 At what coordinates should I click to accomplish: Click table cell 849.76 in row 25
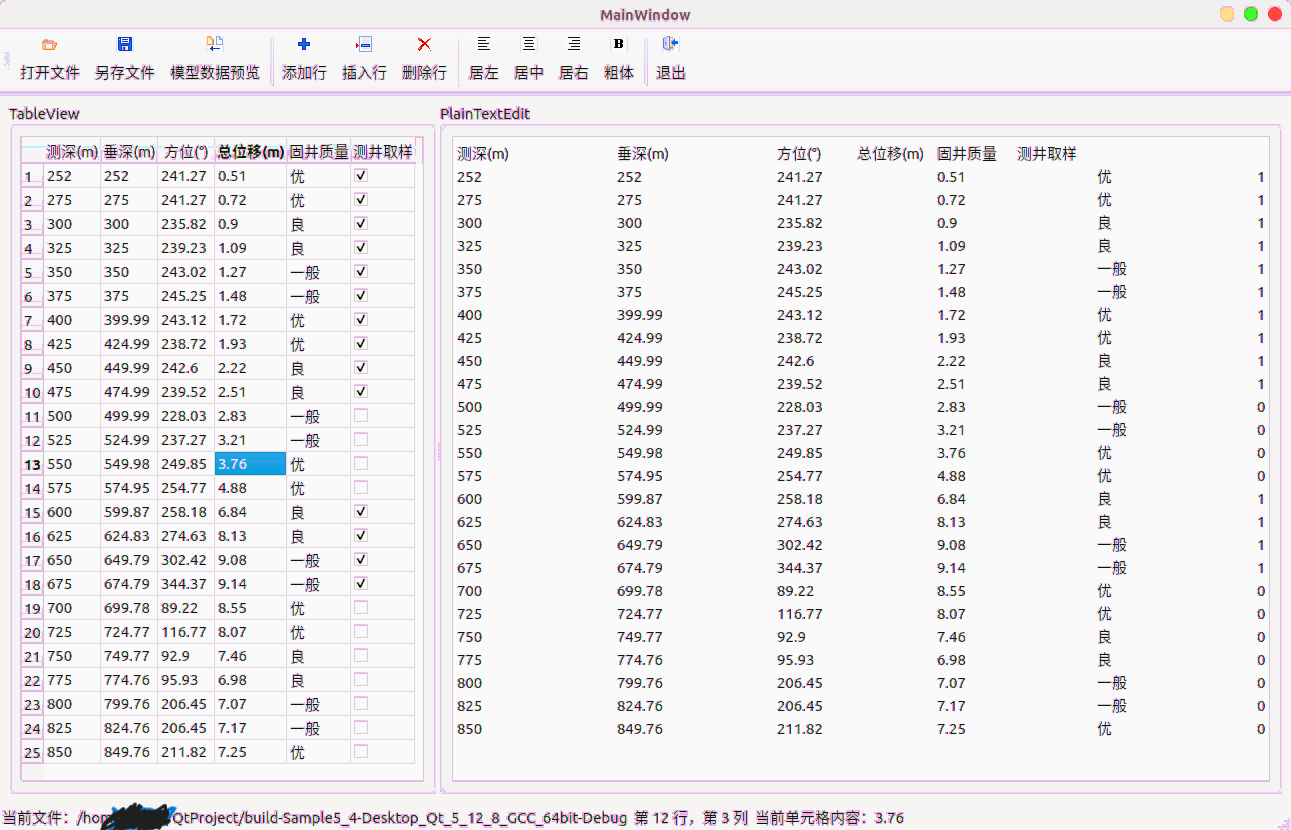(129, 752)
